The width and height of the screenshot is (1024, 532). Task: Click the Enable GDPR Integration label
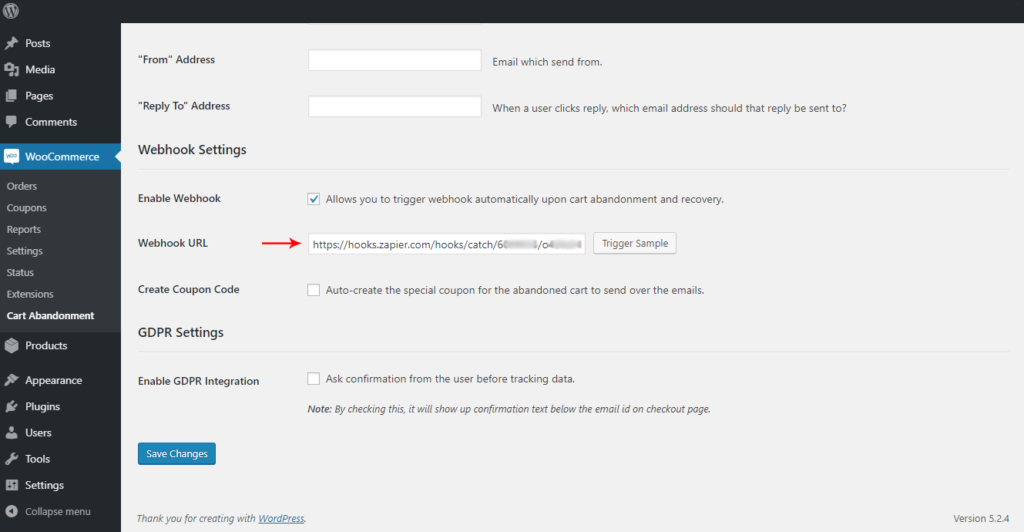[x=199, y=381]
